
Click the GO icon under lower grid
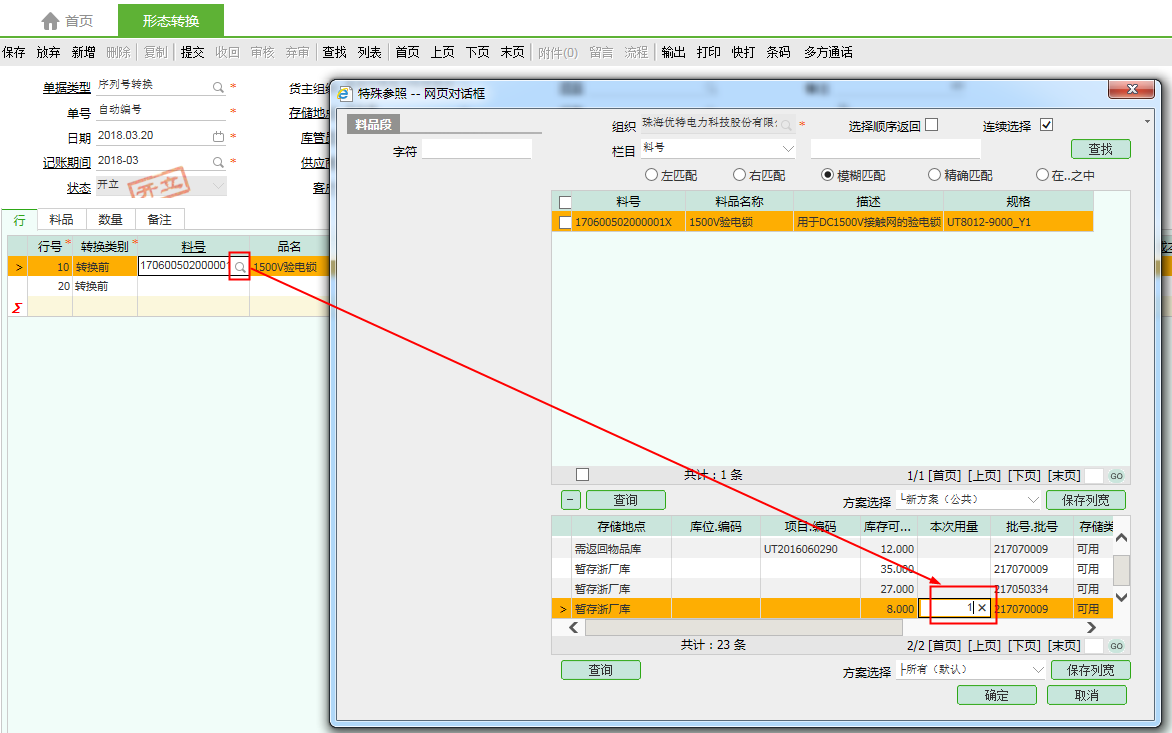1117,646
